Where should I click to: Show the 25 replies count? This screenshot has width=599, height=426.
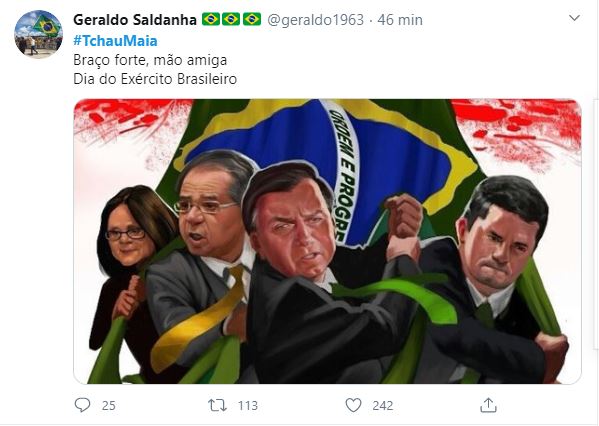point(109,405)
